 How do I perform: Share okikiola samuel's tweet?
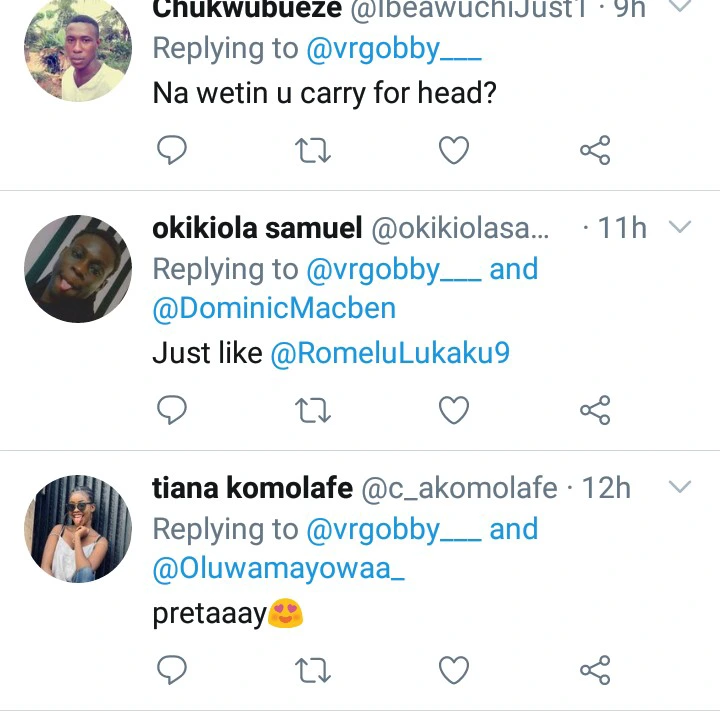click(595, 410)
